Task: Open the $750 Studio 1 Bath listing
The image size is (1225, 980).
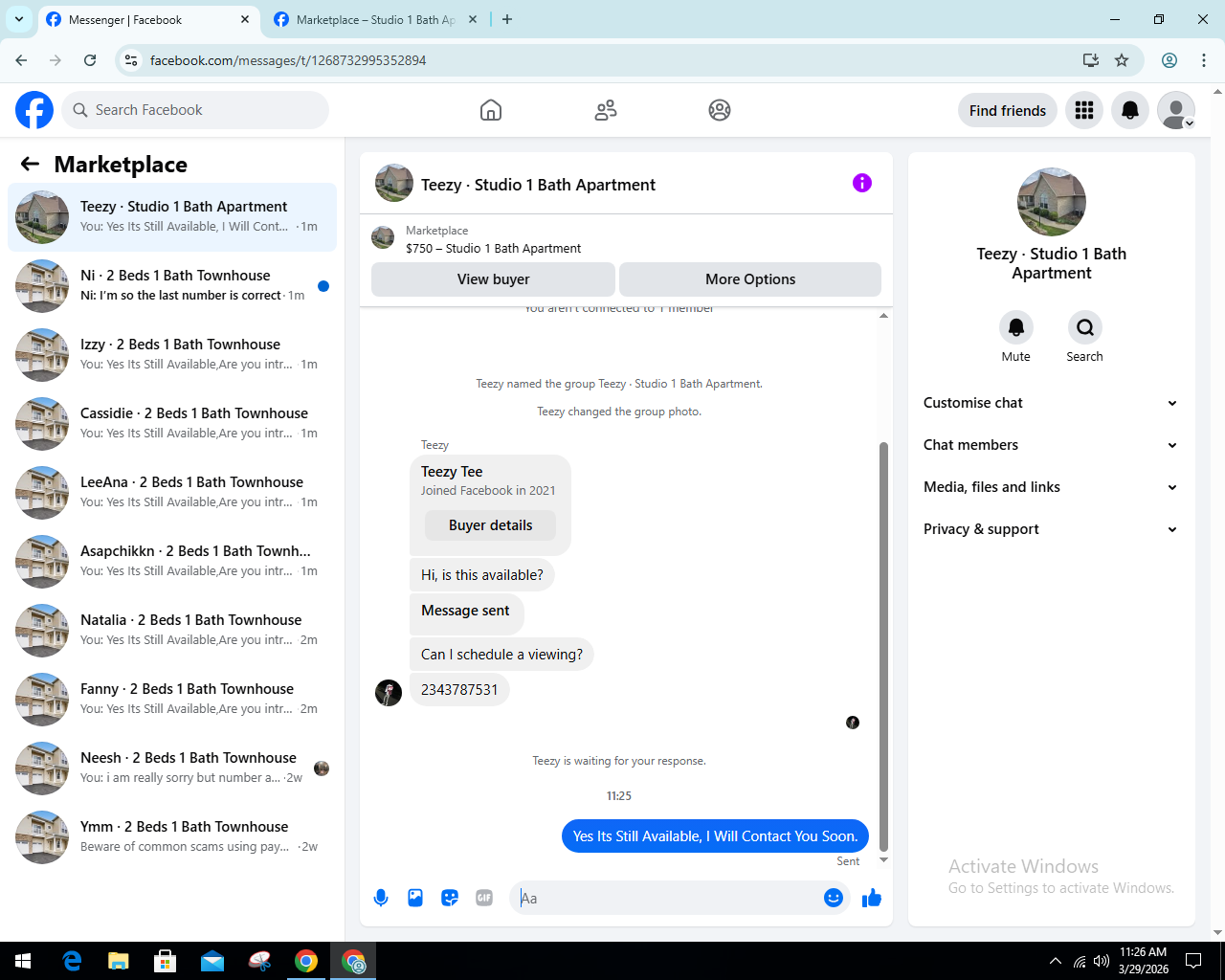Action: click(493, 248)
